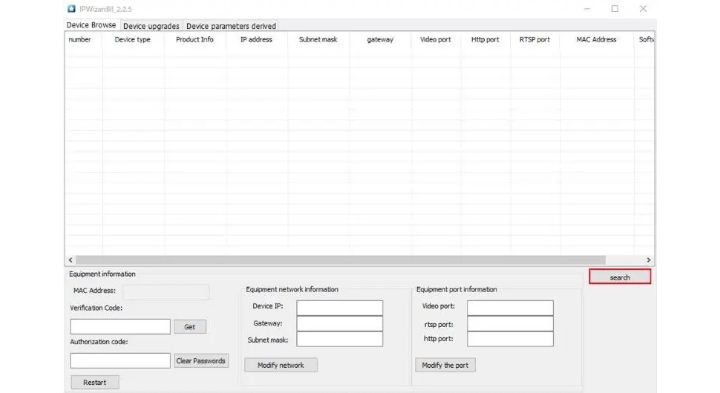This screenshot has height=393, width=720.
Task: Sort by the Device type column header
Action: click(133, 40)
